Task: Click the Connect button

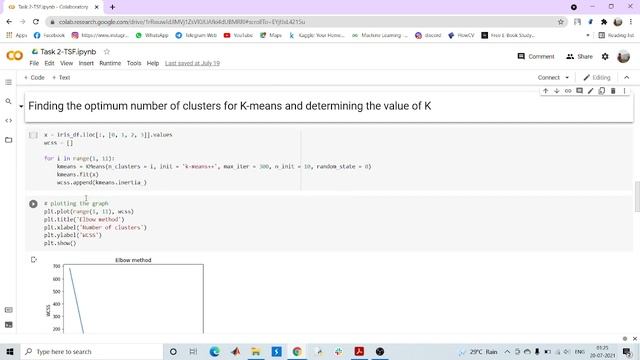Action: click(549, 78)
